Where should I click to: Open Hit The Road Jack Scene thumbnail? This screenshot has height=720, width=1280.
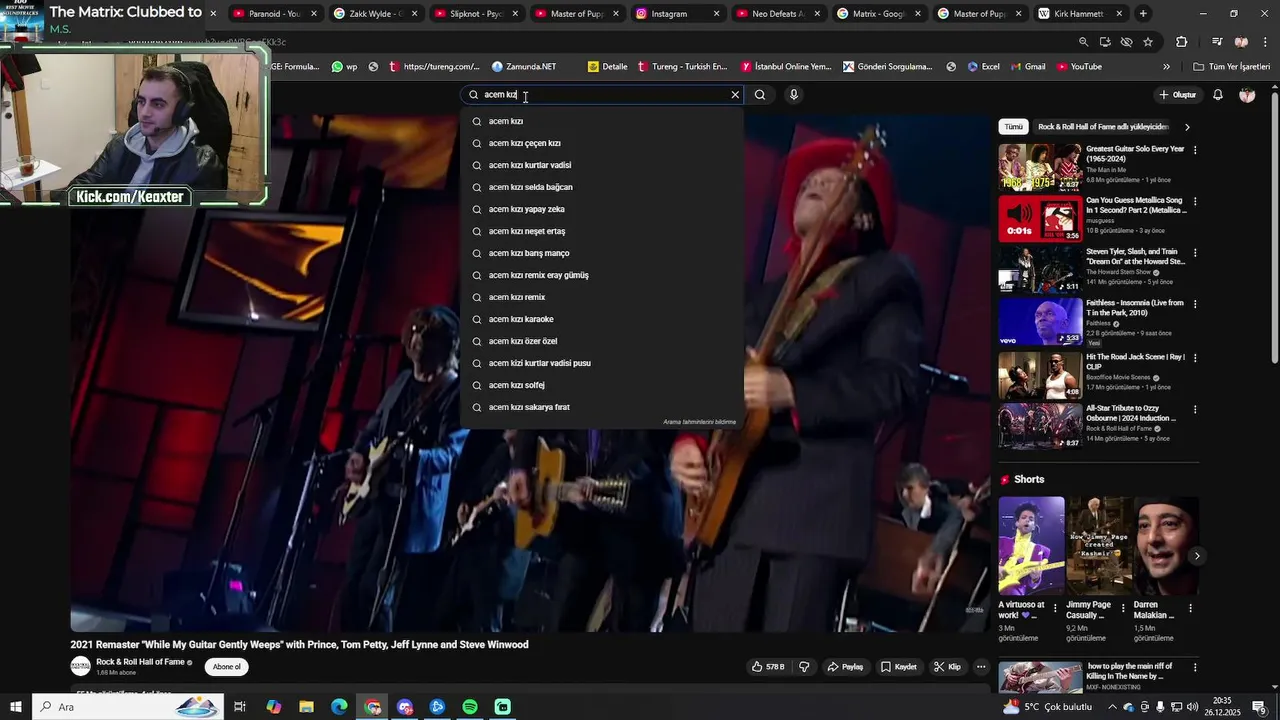pos(1040,375)
